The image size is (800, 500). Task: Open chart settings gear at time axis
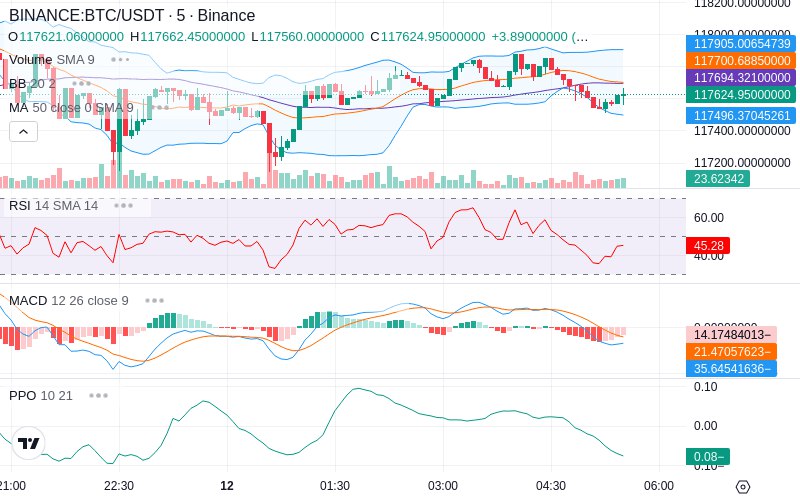tap(743, 486)
